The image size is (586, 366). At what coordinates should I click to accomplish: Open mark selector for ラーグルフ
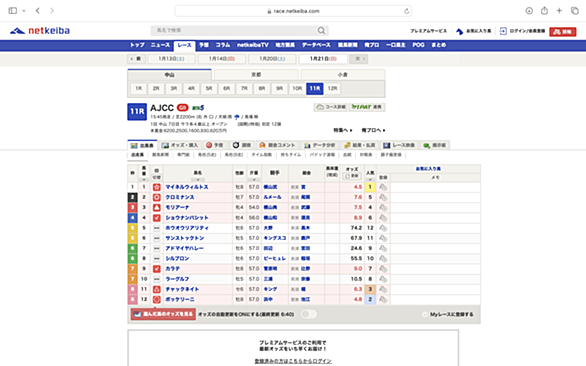tap(157, 279)
